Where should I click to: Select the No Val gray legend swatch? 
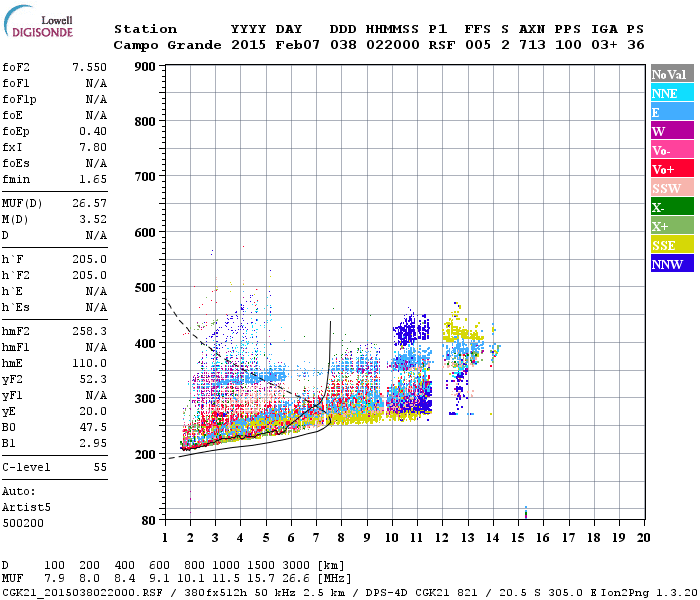672,74
